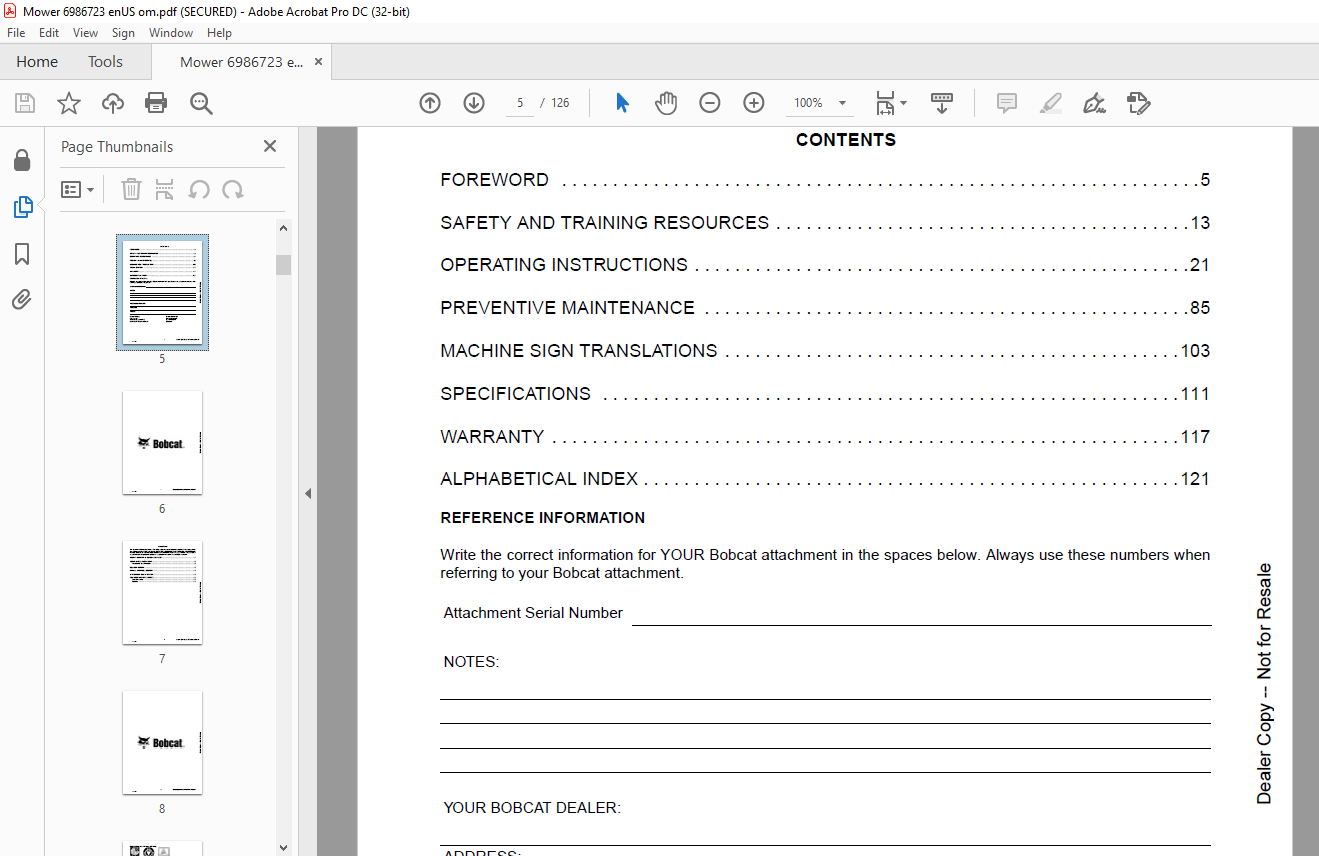The height and width of the screenshot is (856, 1319).
Task: Open the View menu
Action: click(x=85, y=33)
